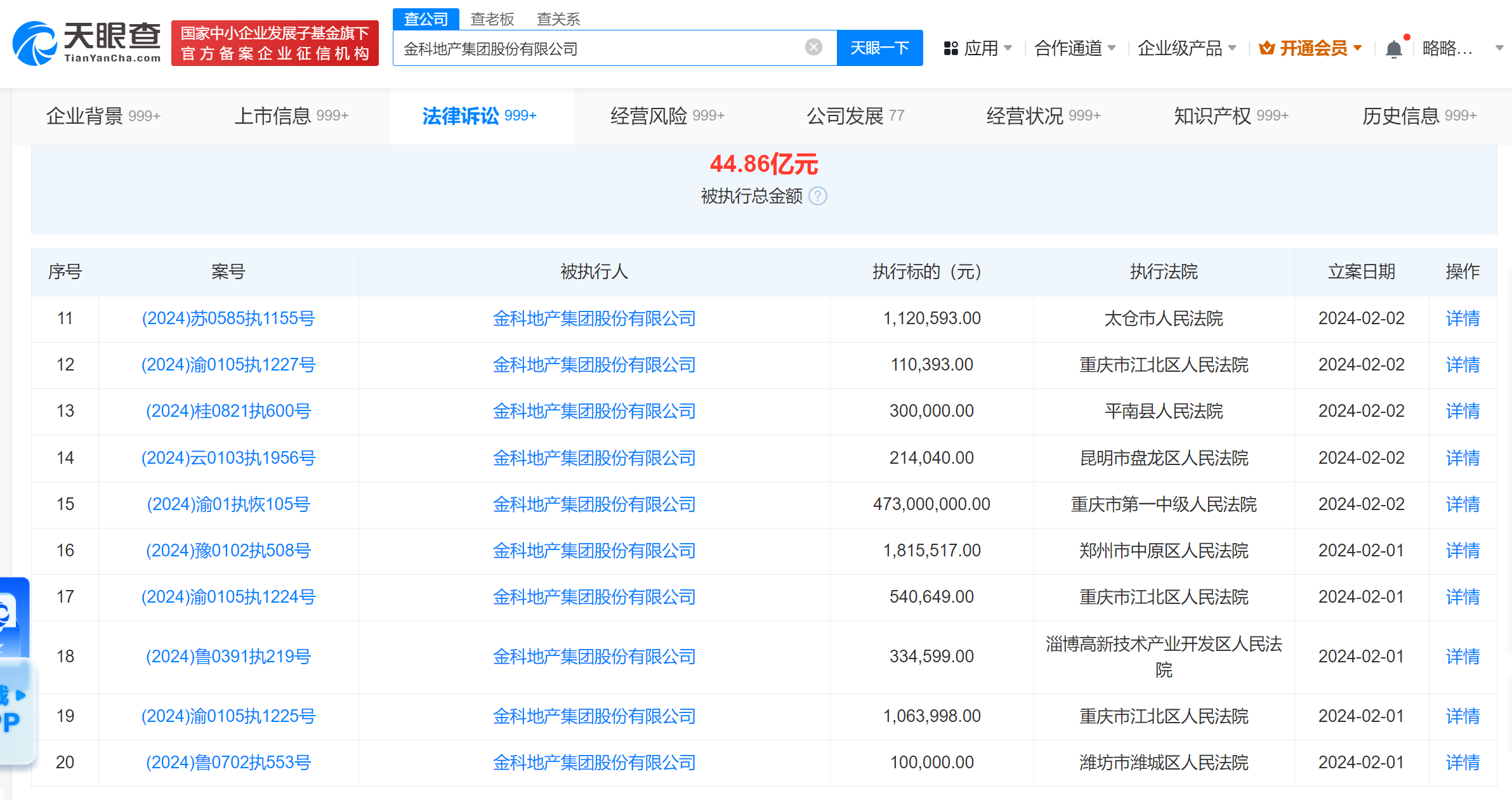Open the 开通会员 dropdown menu
This screenshot has width=1512, height=800.
(x=1358, y=48)
